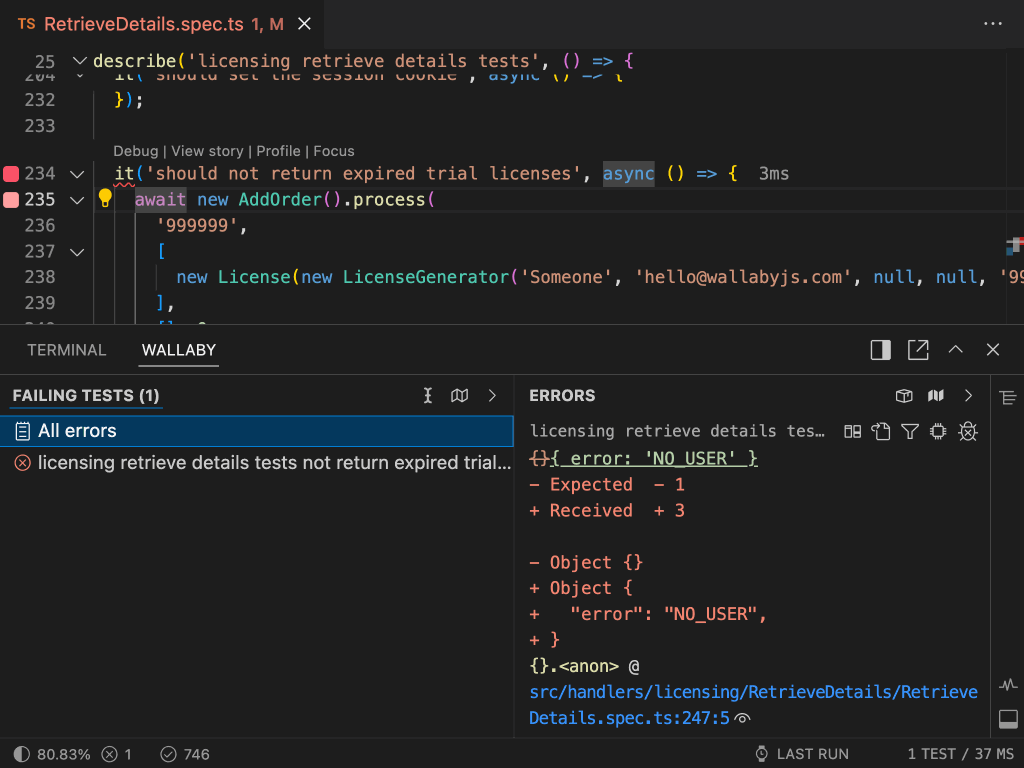Screen dimensions: 1024x768
Task: Collapse the fold arrow on line 237
Action: [77, 252]
